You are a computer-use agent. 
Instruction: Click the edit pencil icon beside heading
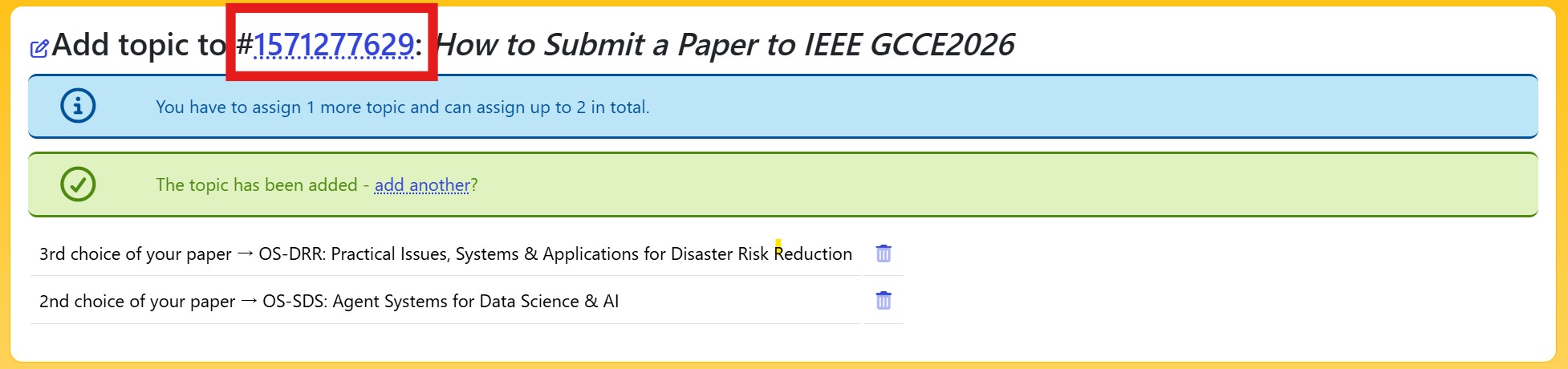point(39,49)
